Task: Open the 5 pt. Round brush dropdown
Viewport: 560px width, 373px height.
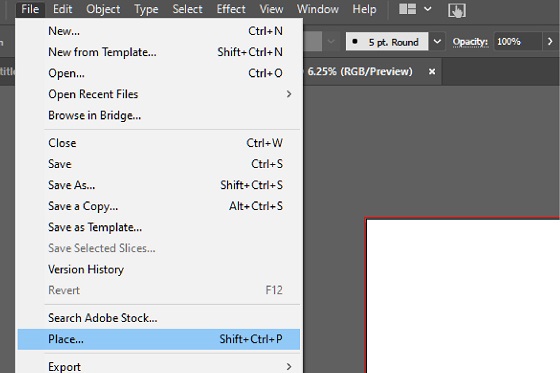Action: point(437,42)
